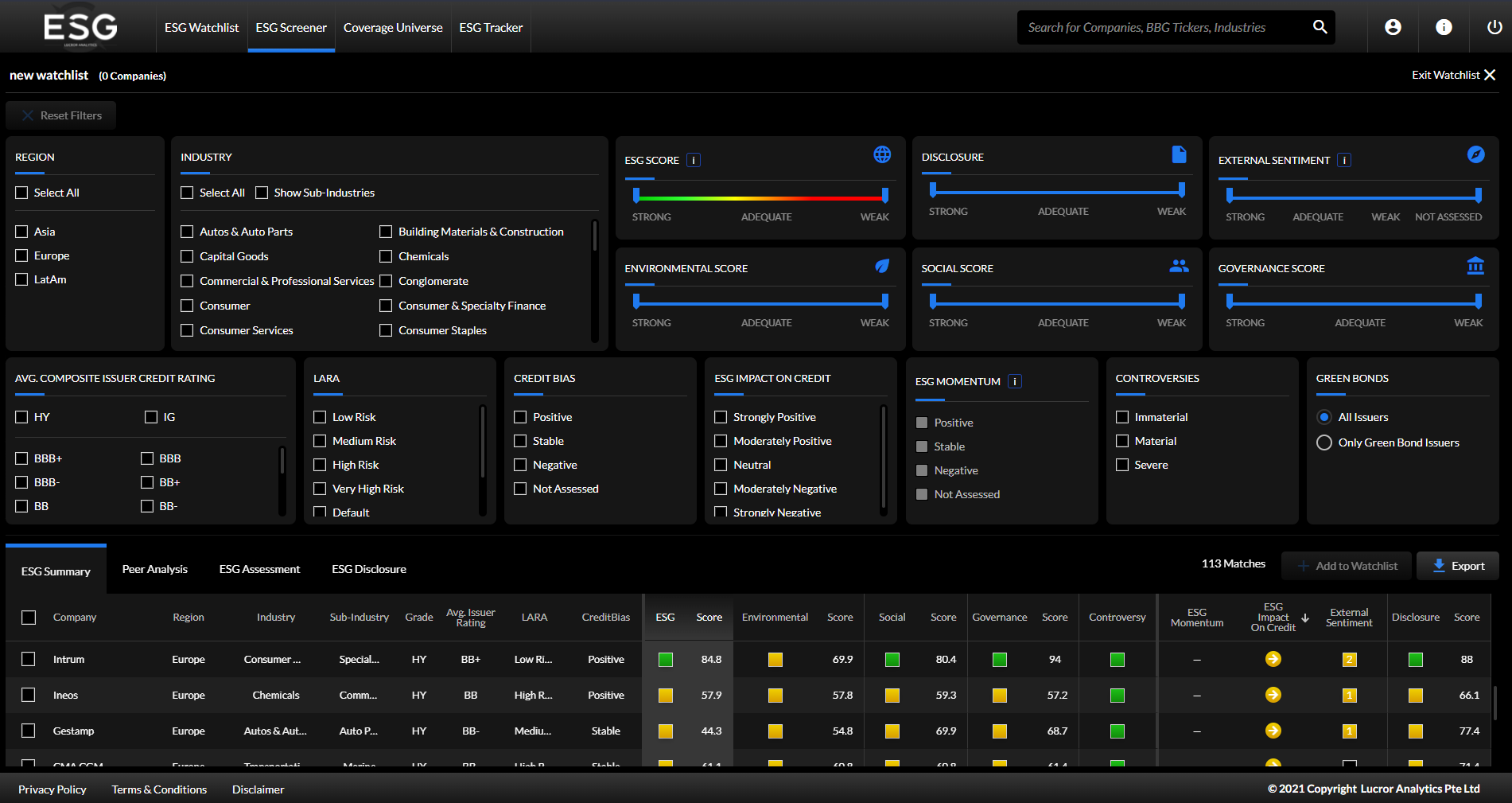Check the Low Risk LARA box
This screenshot has width=1512, height=803.
pyautogui.click(x=320, y=417)
